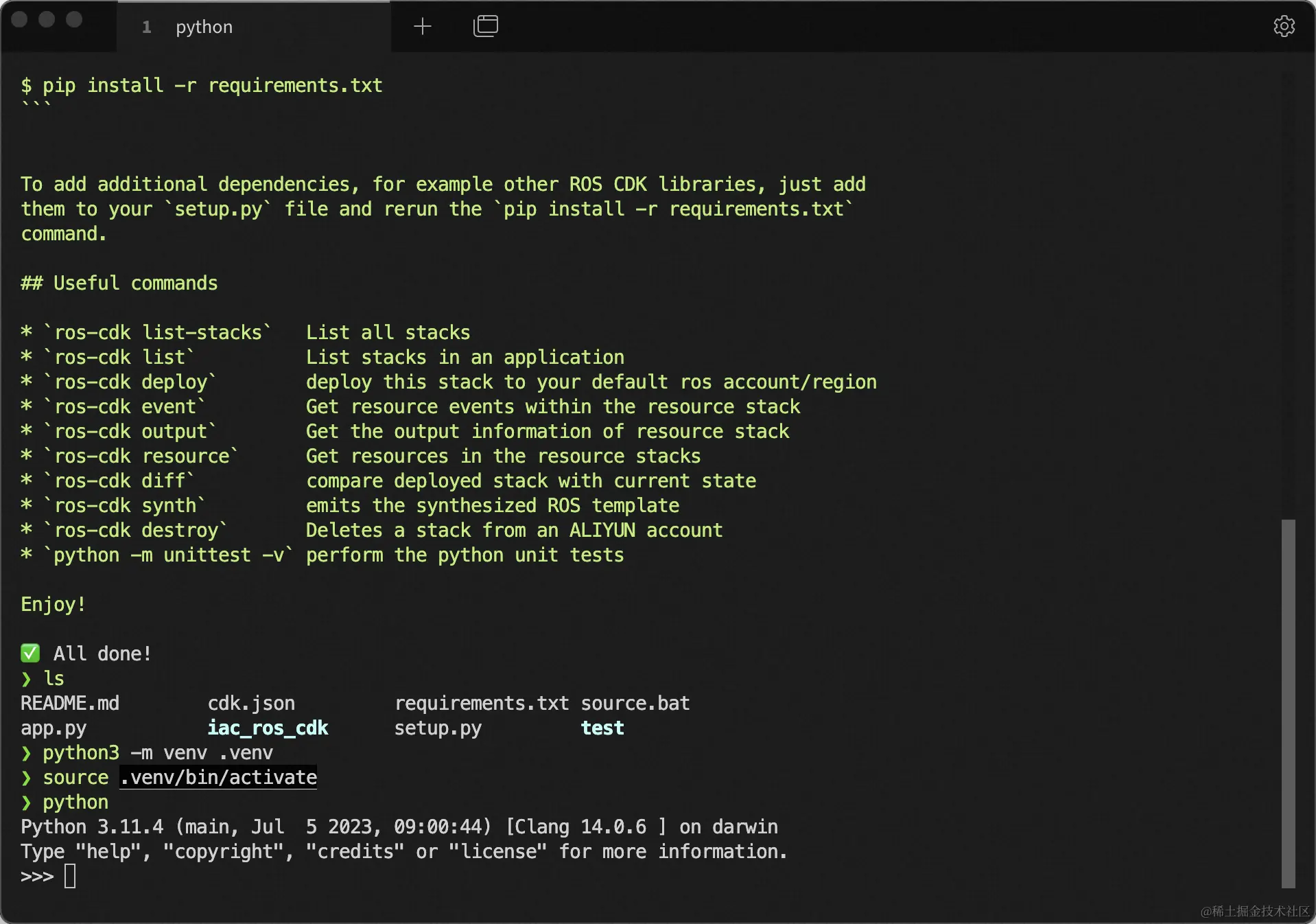Click the '## Useful commands' heading
The width and height of the screenshot is (1316, 924).
coord(119,284)
